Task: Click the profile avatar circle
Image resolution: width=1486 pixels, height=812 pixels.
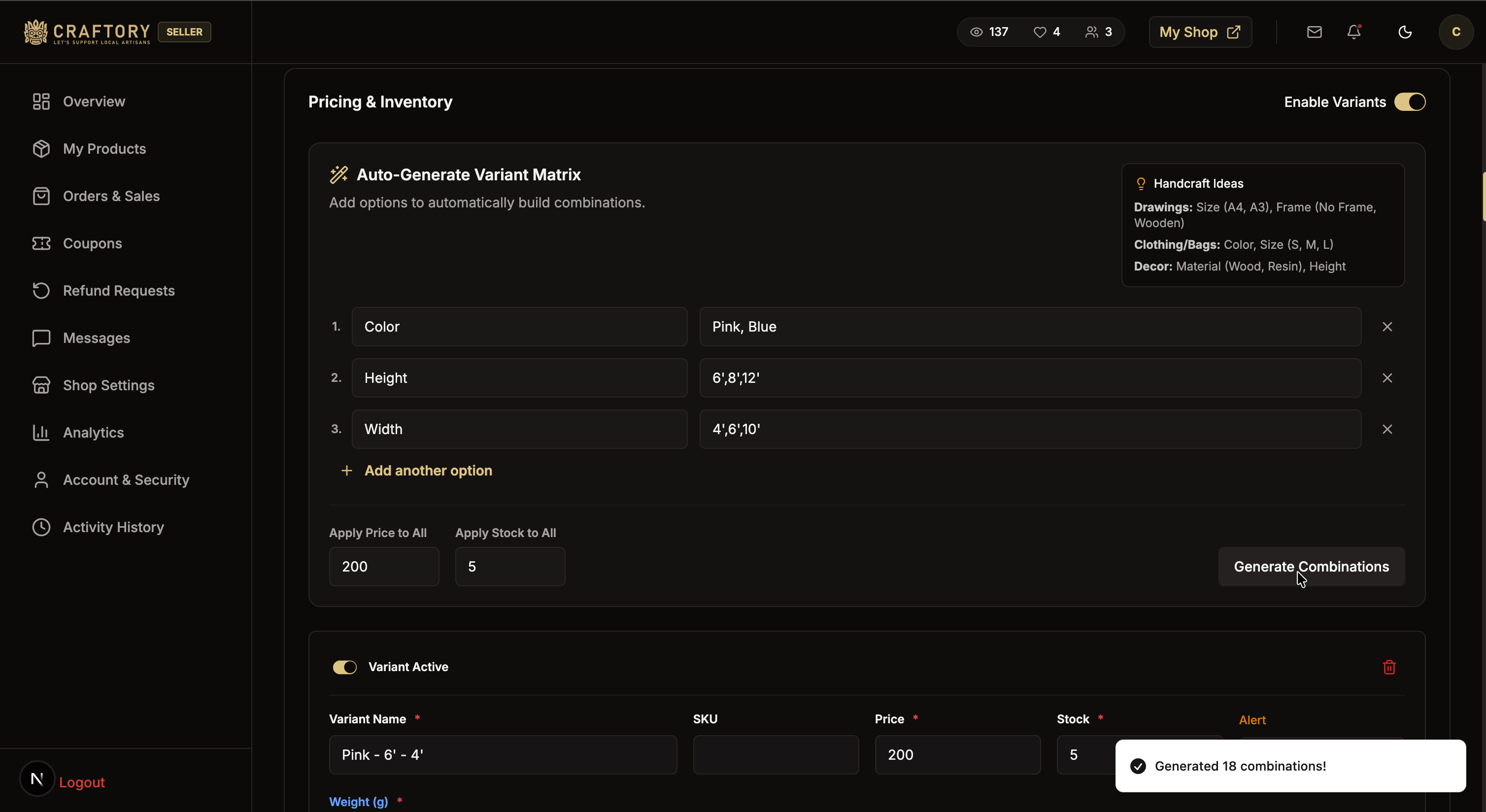Action: click(x=1456, y=32)
